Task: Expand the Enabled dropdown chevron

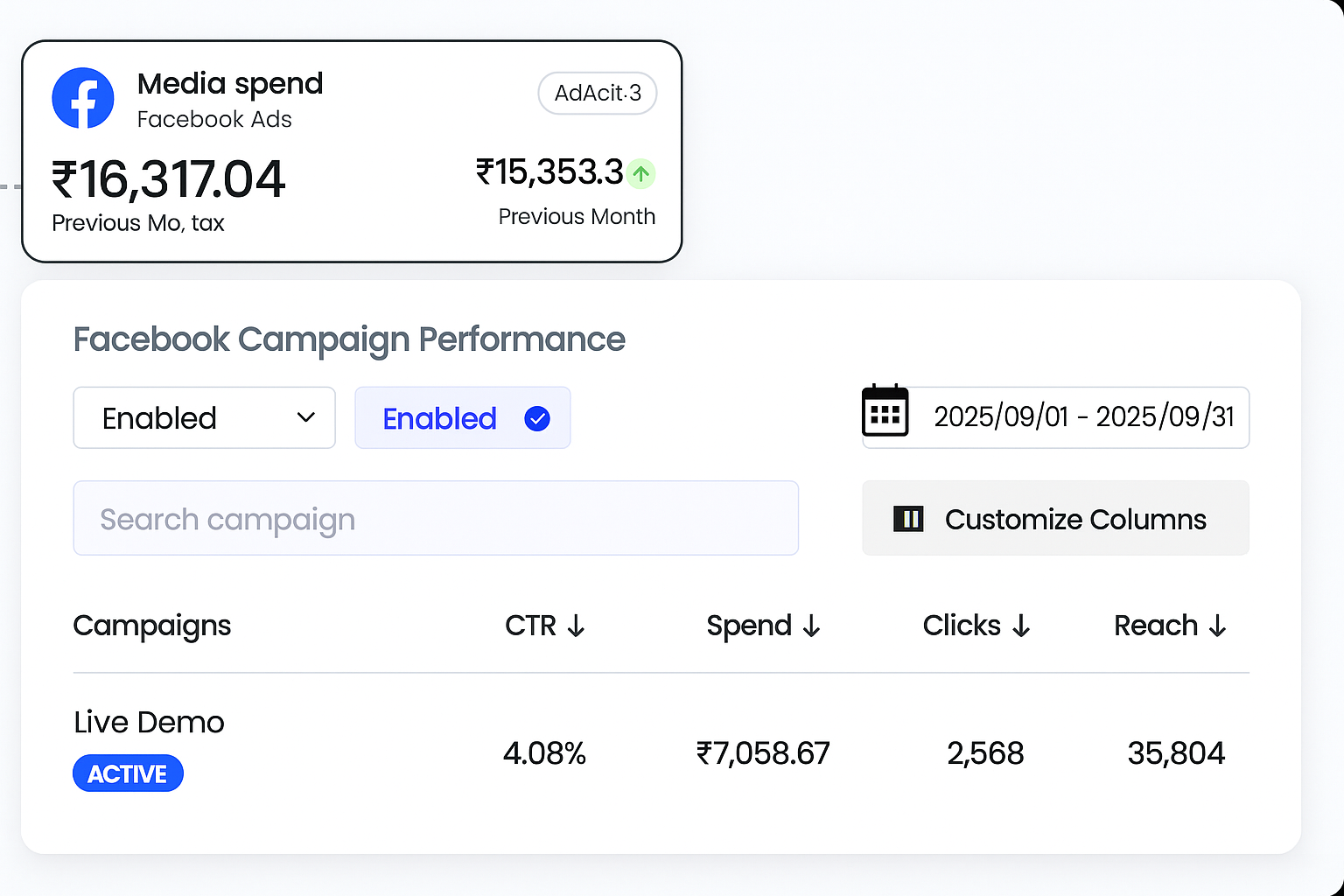Action: coord(305,417)
